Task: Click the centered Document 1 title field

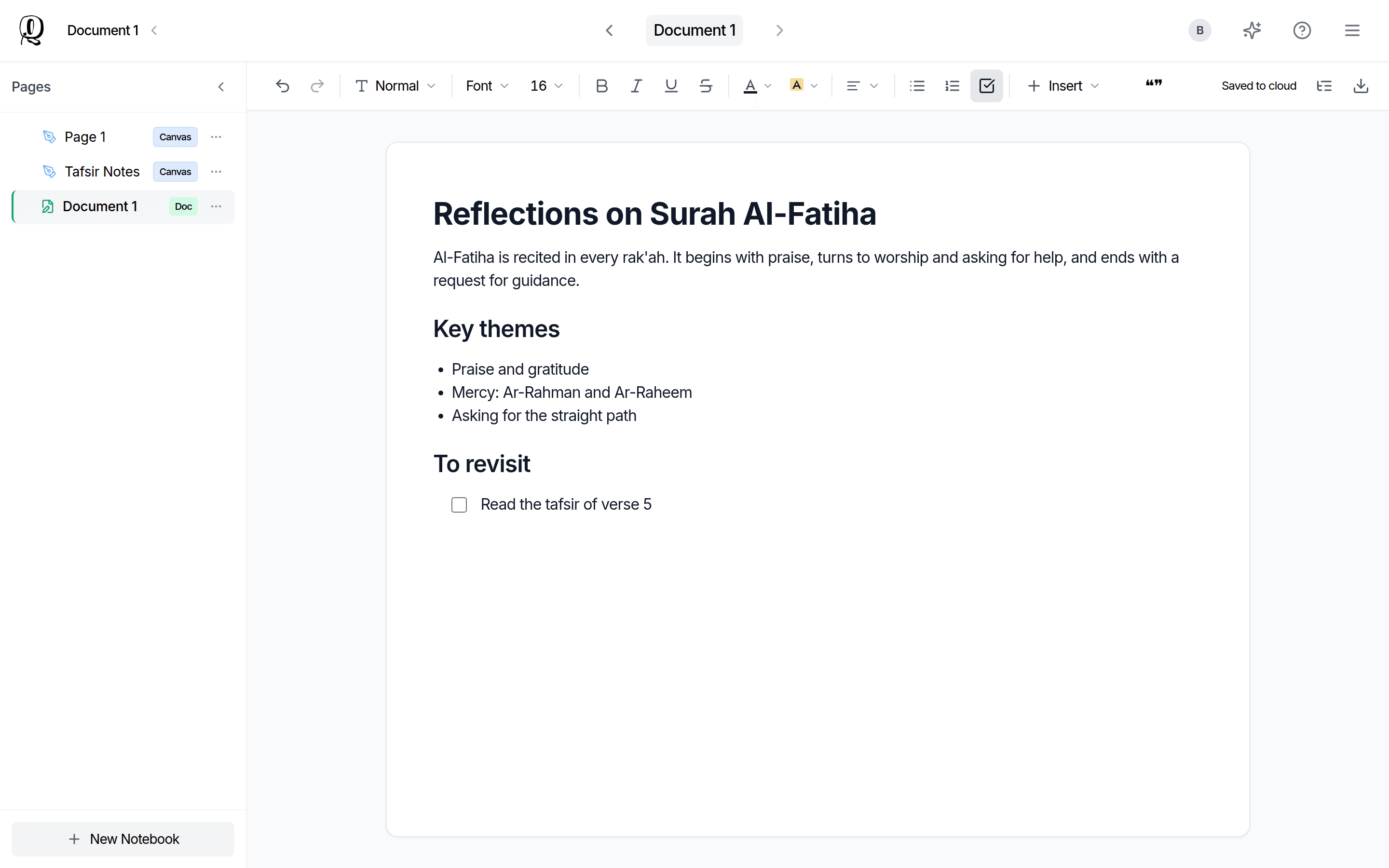Action: click(x=694, y=30)
